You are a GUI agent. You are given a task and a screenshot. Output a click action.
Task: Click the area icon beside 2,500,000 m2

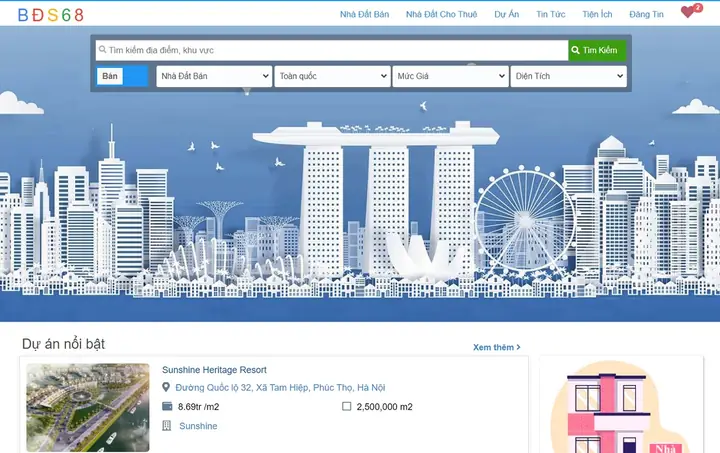[x=347, y=406]
